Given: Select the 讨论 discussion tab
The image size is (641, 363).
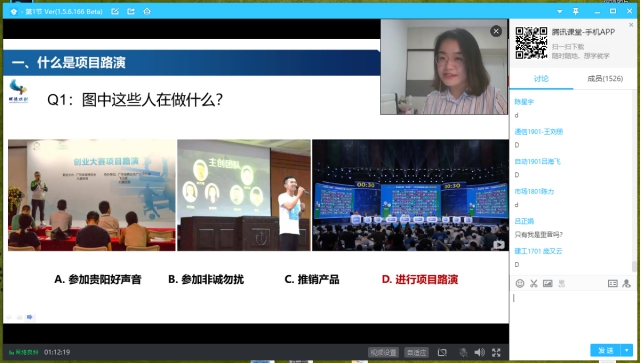Looking at the screenshot, I should click(x=541, y=78).
